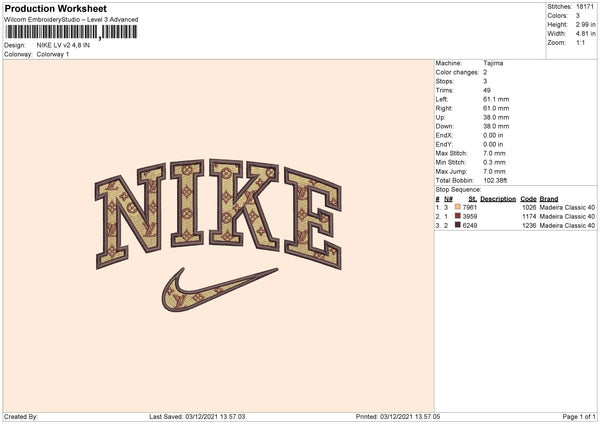Viewport: 600px width, 424px height.
Task: Click the 'Max Jump:' label
Action: 450,171
